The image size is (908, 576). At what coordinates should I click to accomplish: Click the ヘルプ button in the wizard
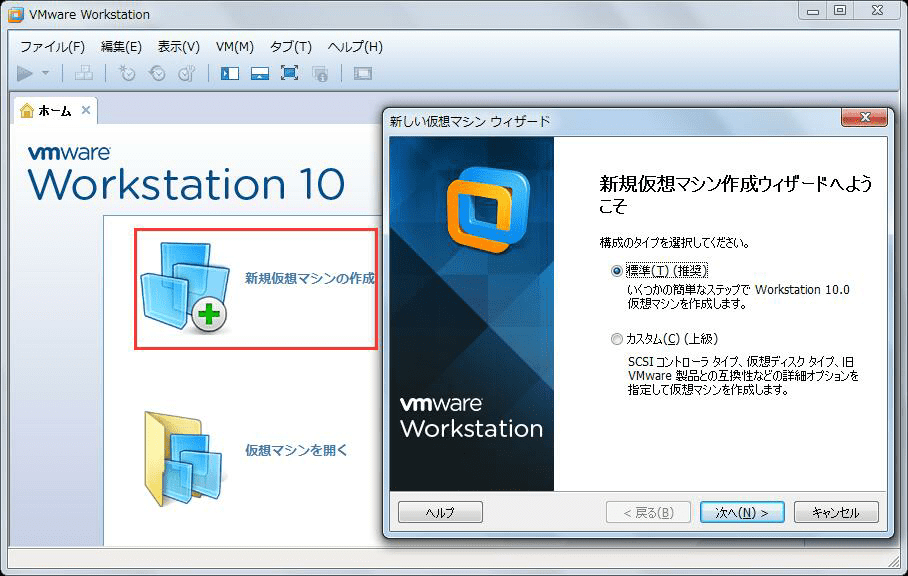[440, 512]
